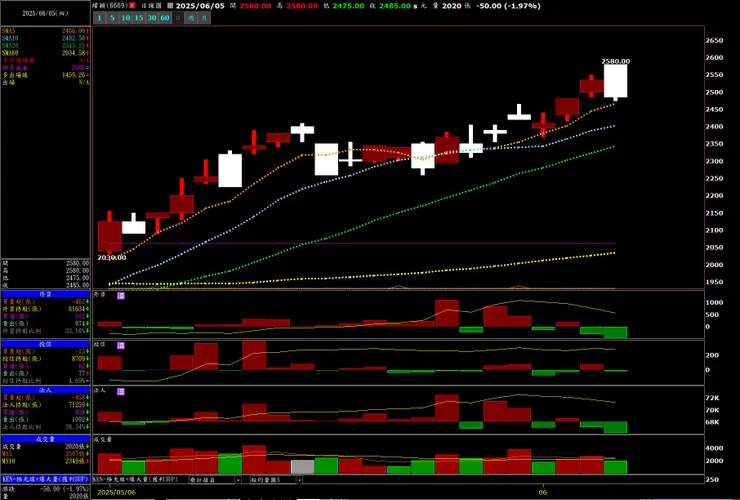Select the weekly (週) chart interval

pyautogui.click(x=191, y=18)
